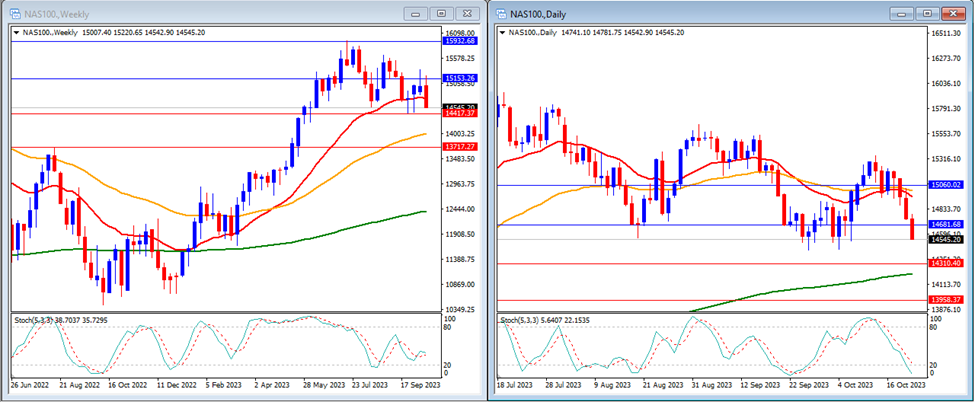Screen dimensions: 975x402
Task: Select the blue 15060.02 level label in Daily chart
Action: [946, 185]
